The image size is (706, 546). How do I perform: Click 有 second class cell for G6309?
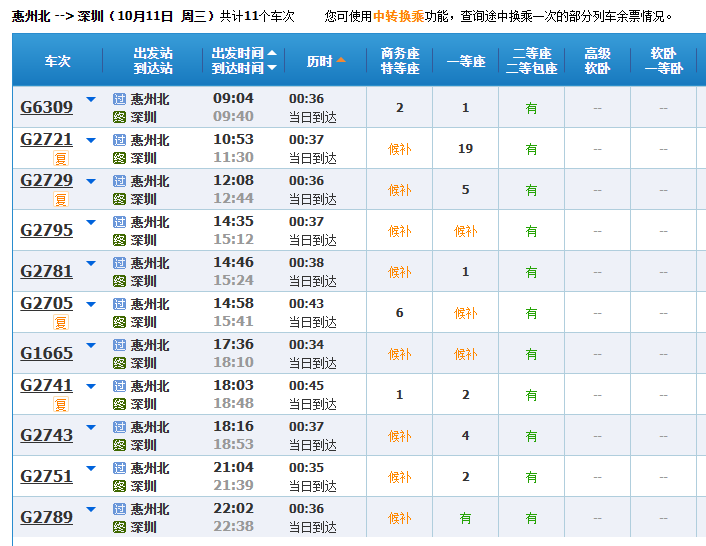(x=532, y=108)
